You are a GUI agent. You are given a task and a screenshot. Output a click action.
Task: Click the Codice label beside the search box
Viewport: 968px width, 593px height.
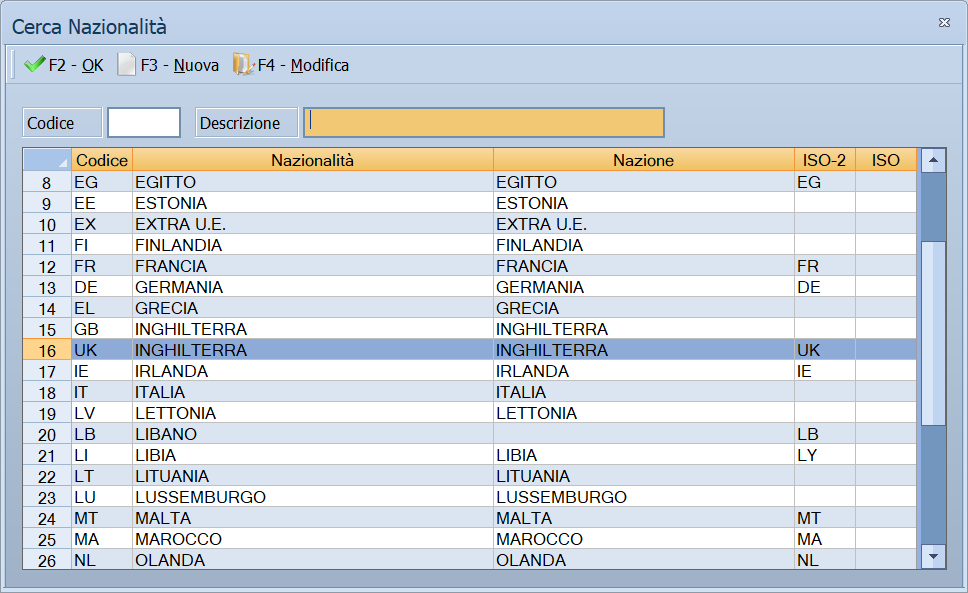62,122
